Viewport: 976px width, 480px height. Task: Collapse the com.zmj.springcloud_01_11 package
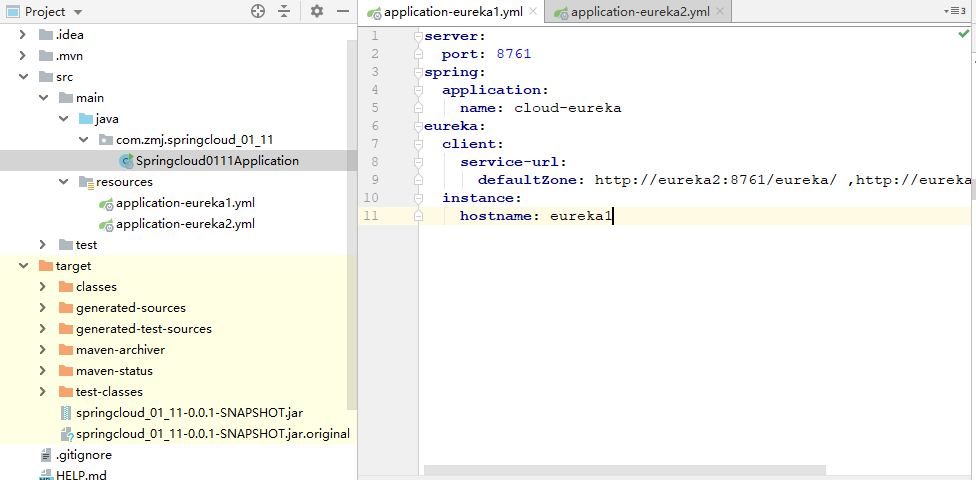click(x=83, y=140)
